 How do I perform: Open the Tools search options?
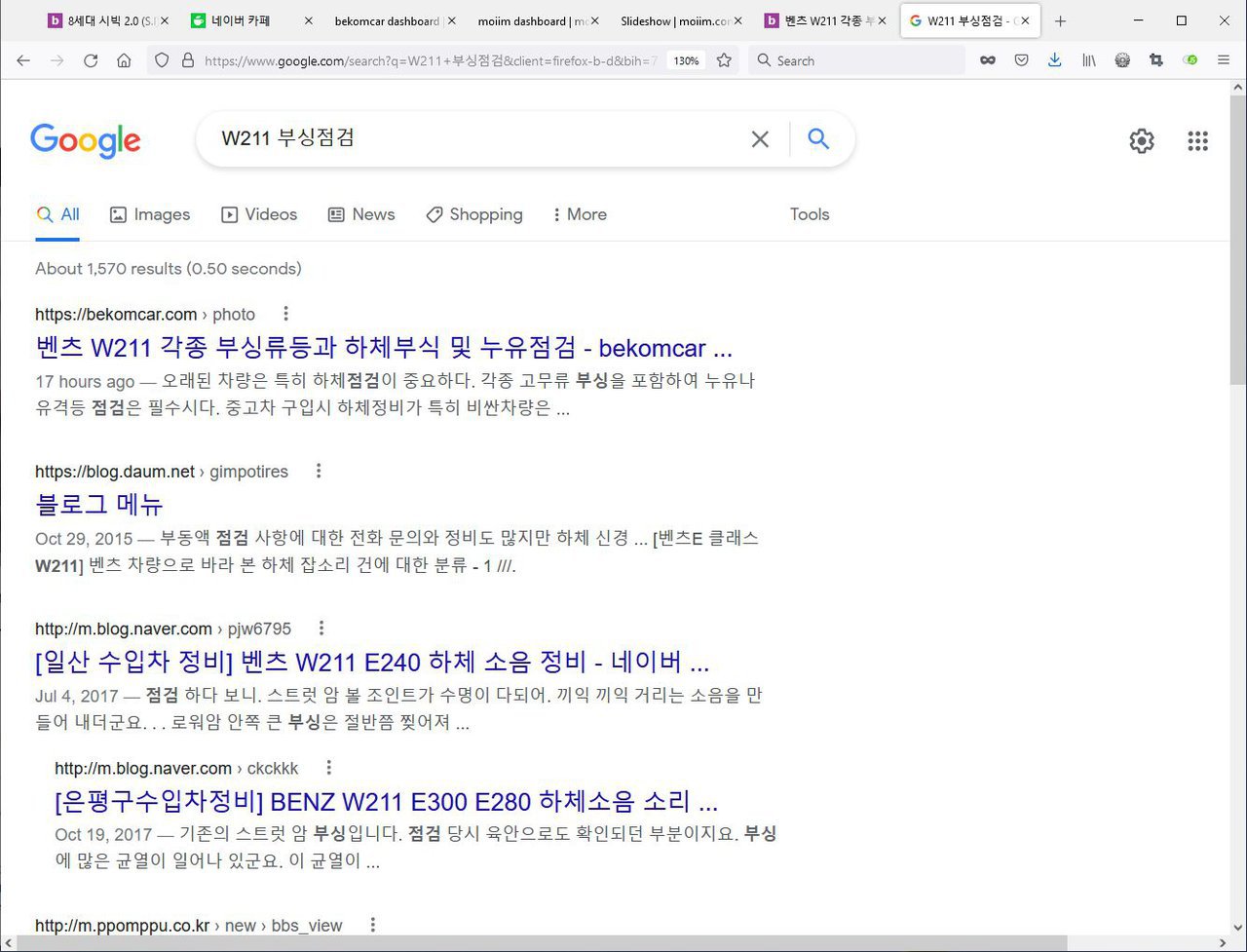click(x=810, y=214)
